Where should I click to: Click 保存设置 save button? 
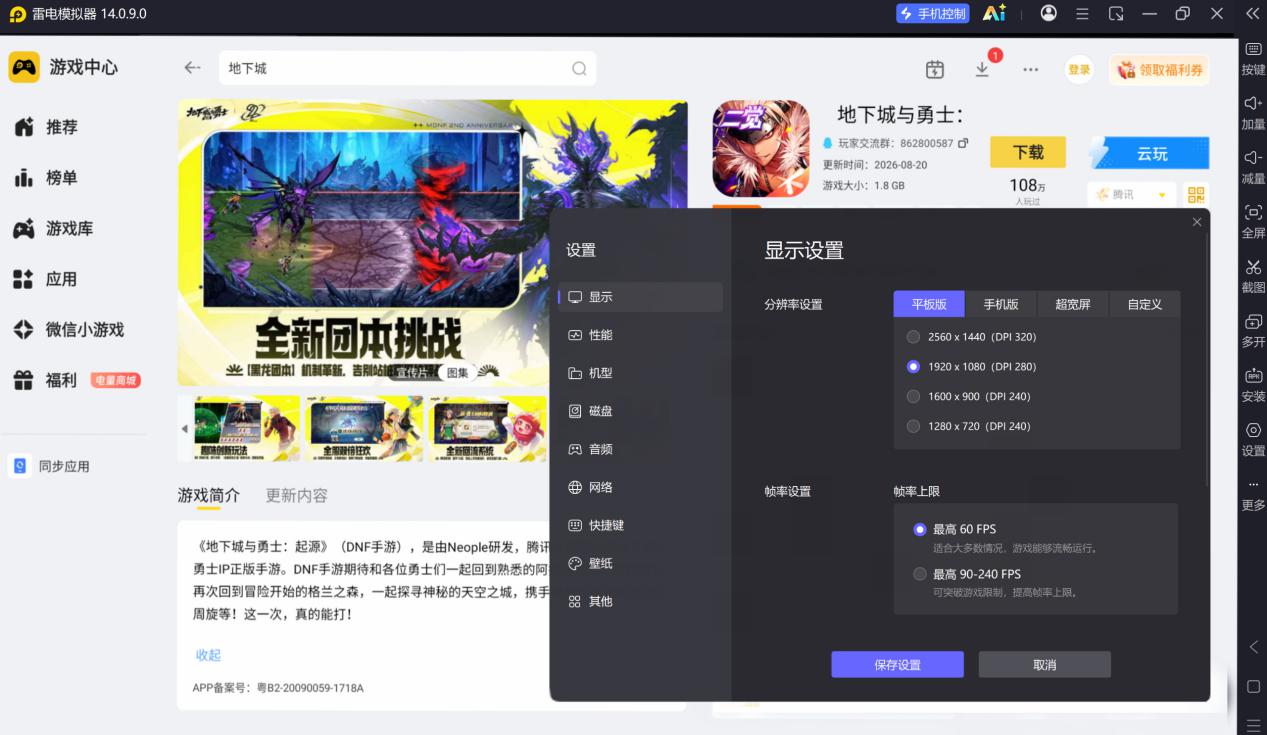(897, 665)
